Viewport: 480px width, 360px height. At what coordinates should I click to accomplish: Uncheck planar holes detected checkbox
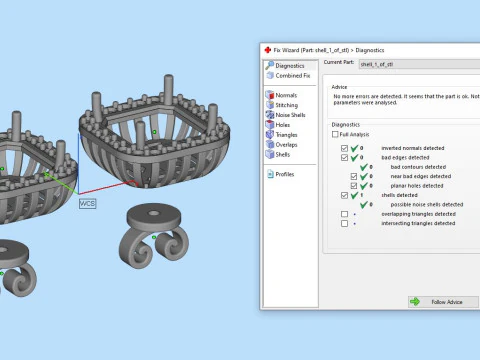coord(354,186)
